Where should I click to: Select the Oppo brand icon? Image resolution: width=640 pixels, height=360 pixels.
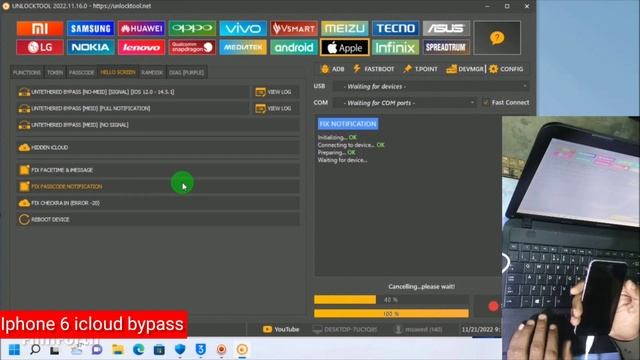192,28
